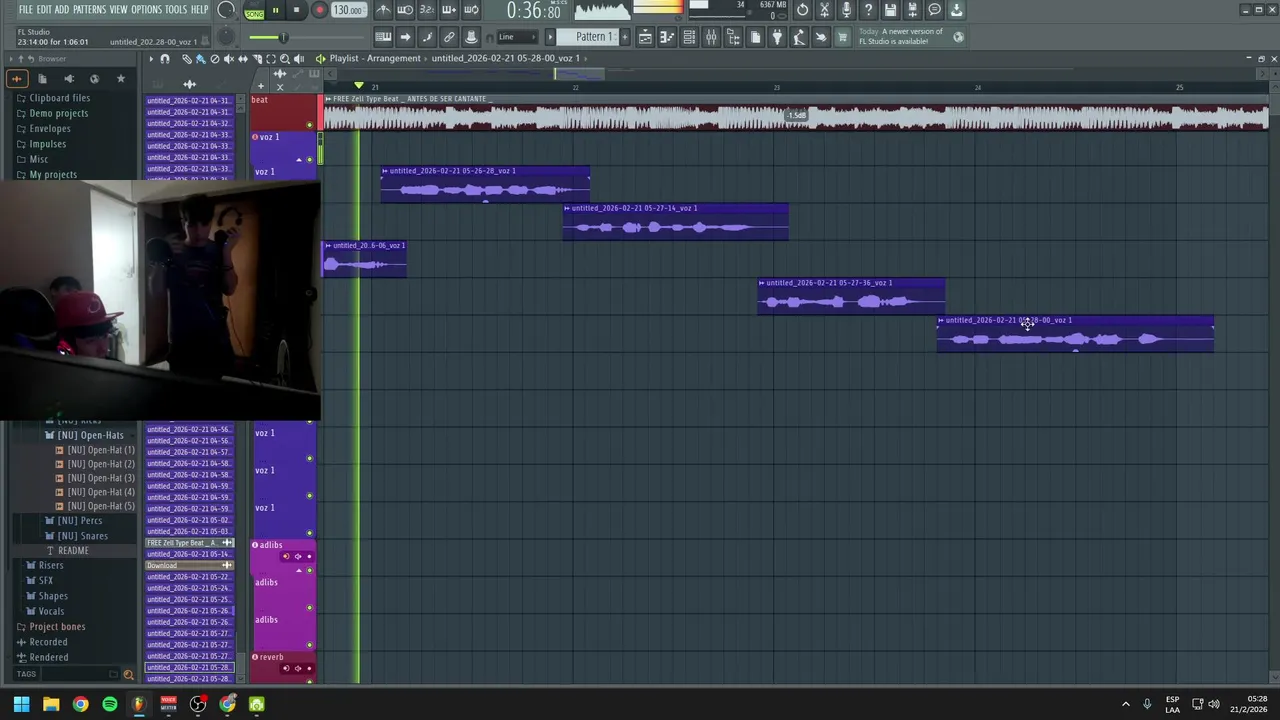Save project with the floppy disk icon

coord(890,10)
